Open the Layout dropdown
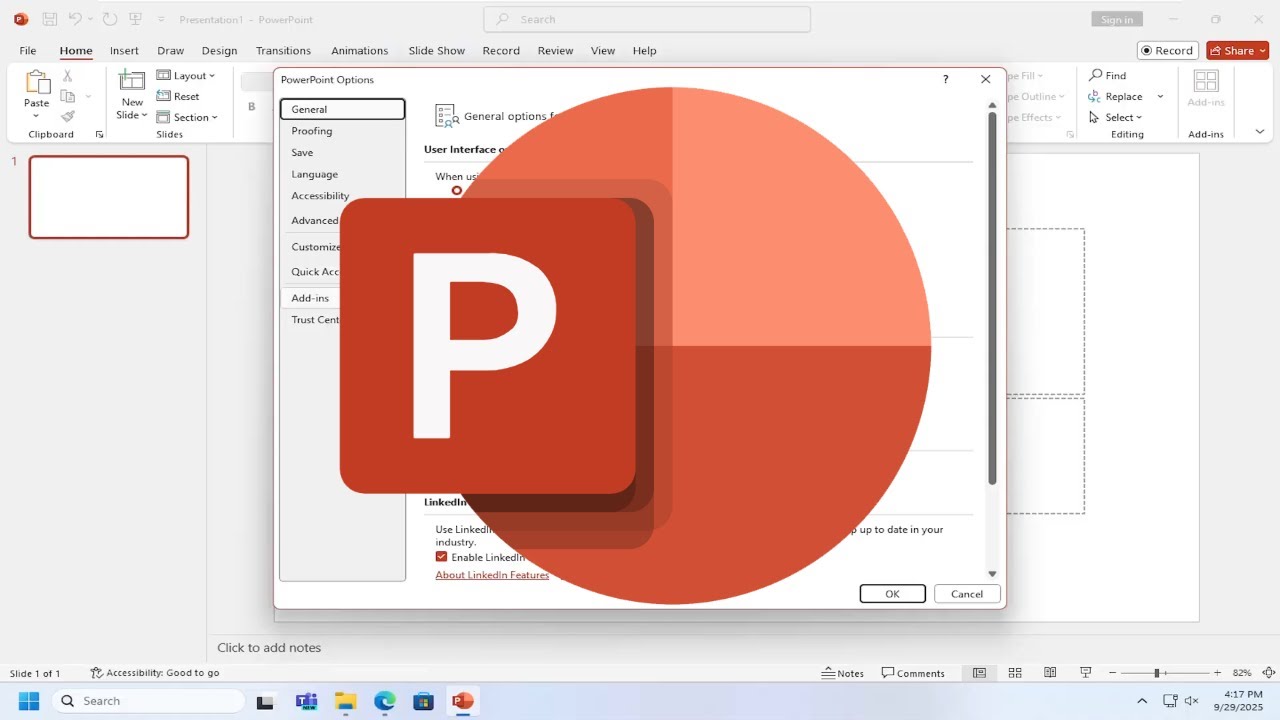This screenshot has width=1280, height=720. click(x=186, y=75)
